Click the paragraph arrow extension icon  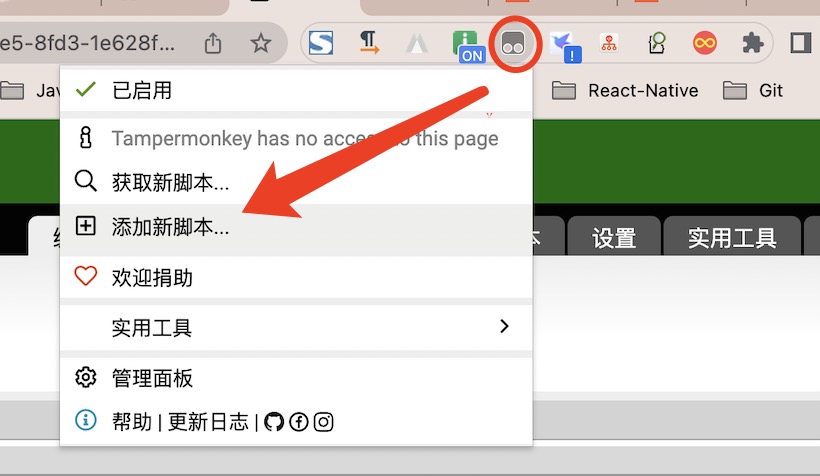[x=369, y=43]
